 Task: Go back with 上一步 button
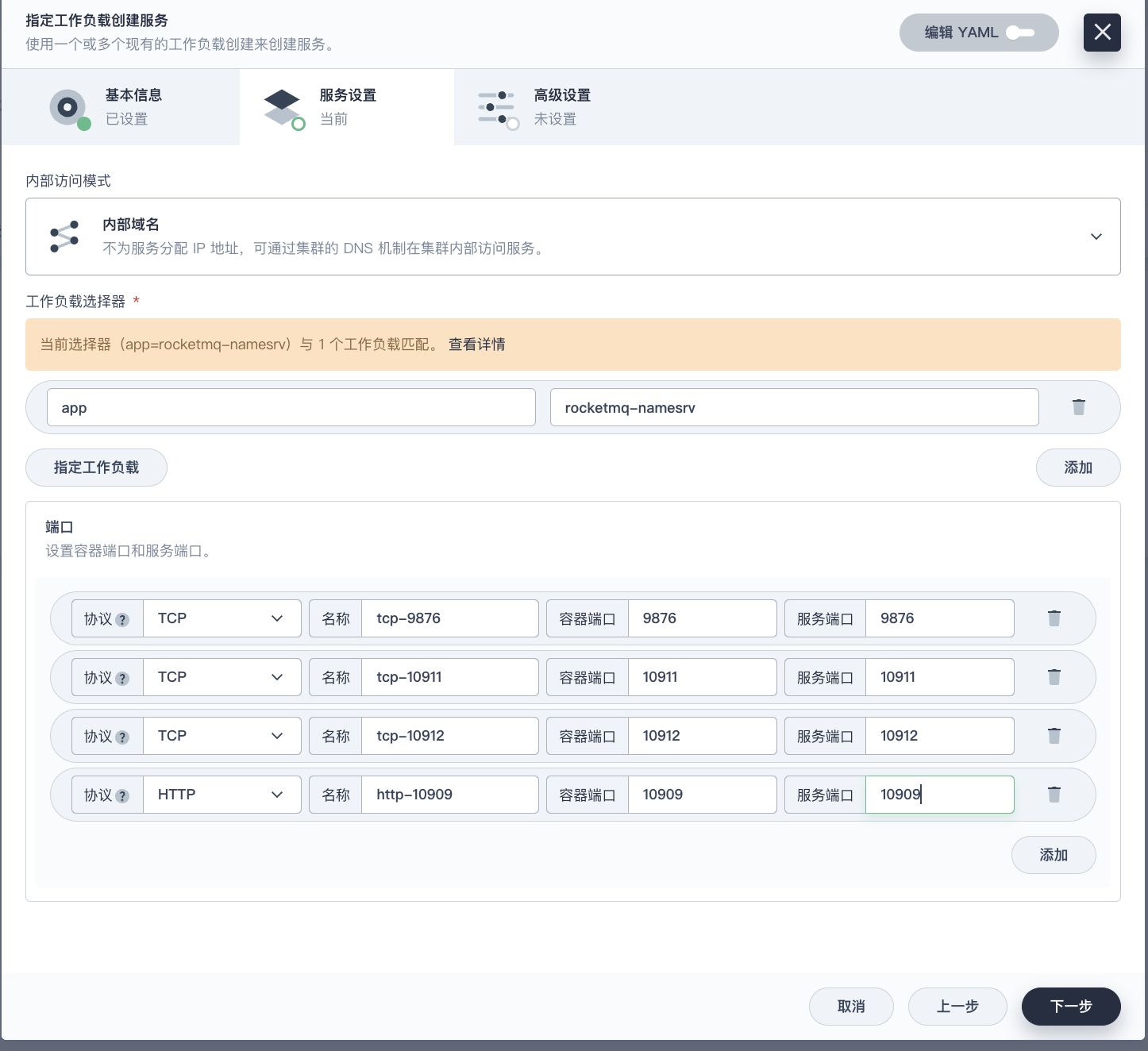[957, 1007]
